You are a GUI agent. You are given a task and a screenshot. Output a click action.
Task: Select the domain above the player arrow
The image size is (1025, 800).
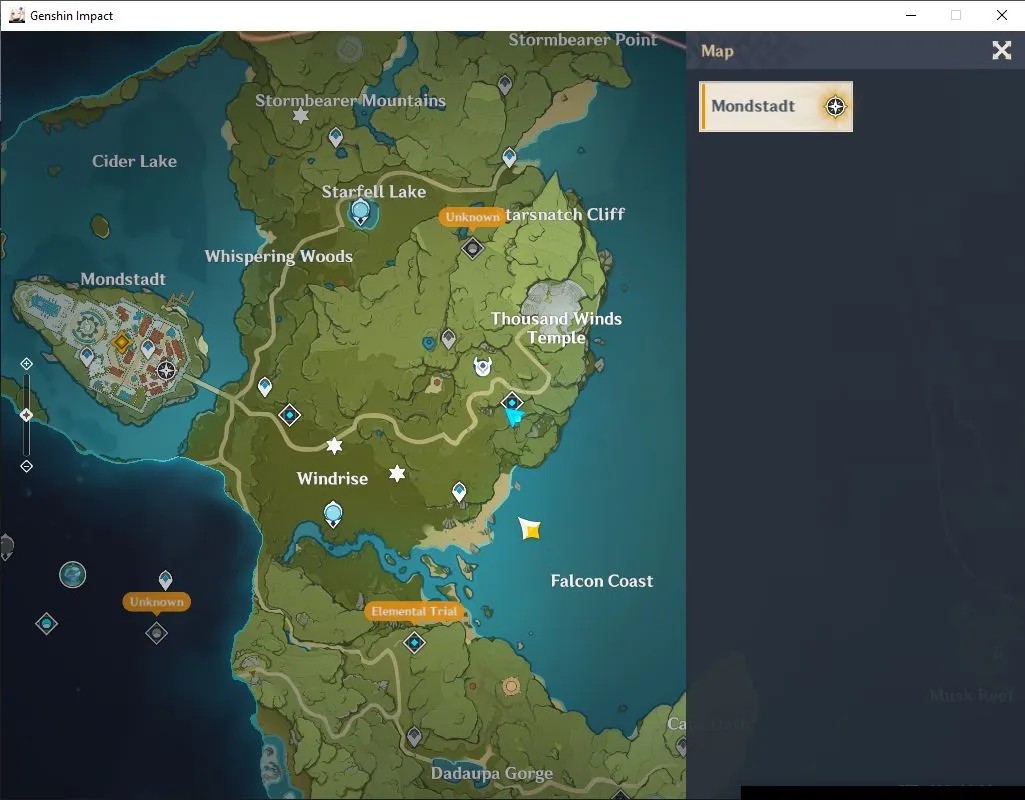[512, 402]
